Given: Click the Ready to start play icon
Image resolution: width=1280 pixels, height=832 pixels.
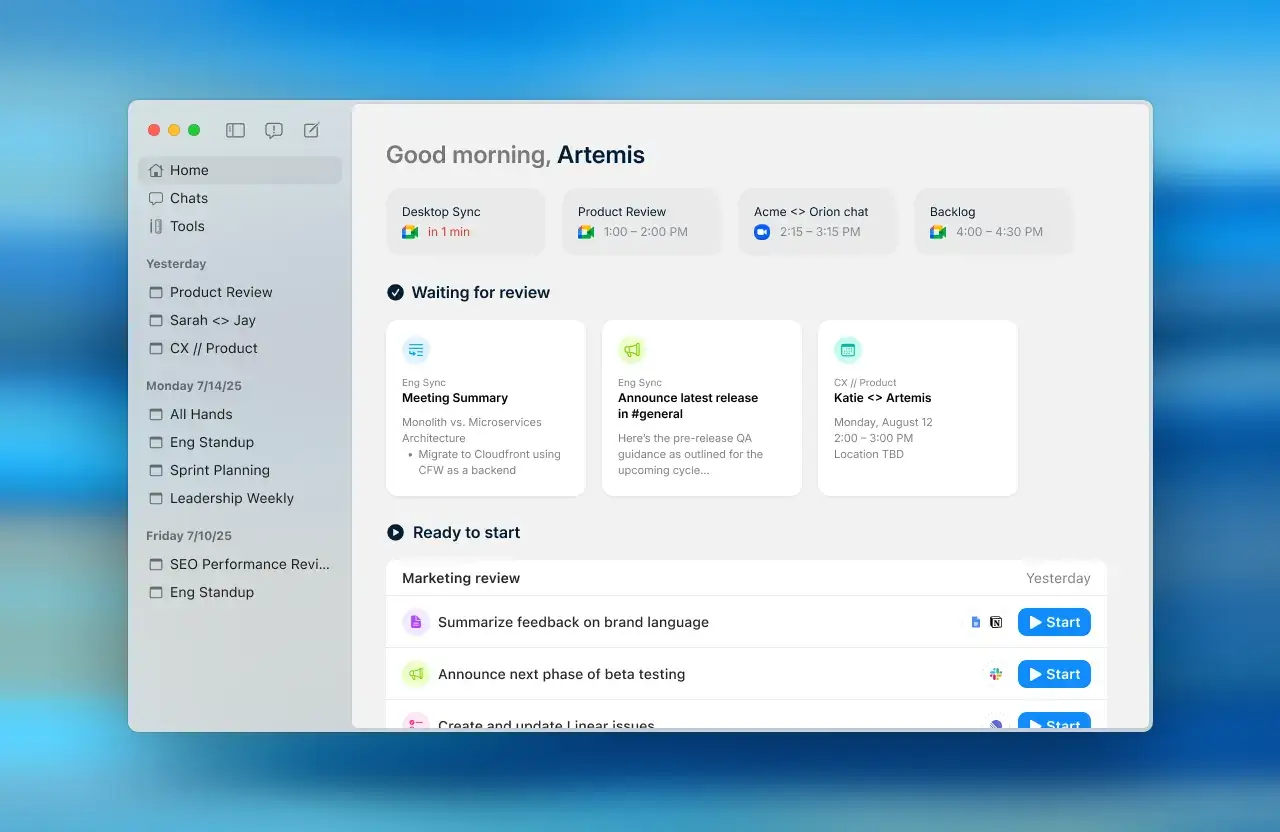Looking at the screenshot, I should (395, 533).
